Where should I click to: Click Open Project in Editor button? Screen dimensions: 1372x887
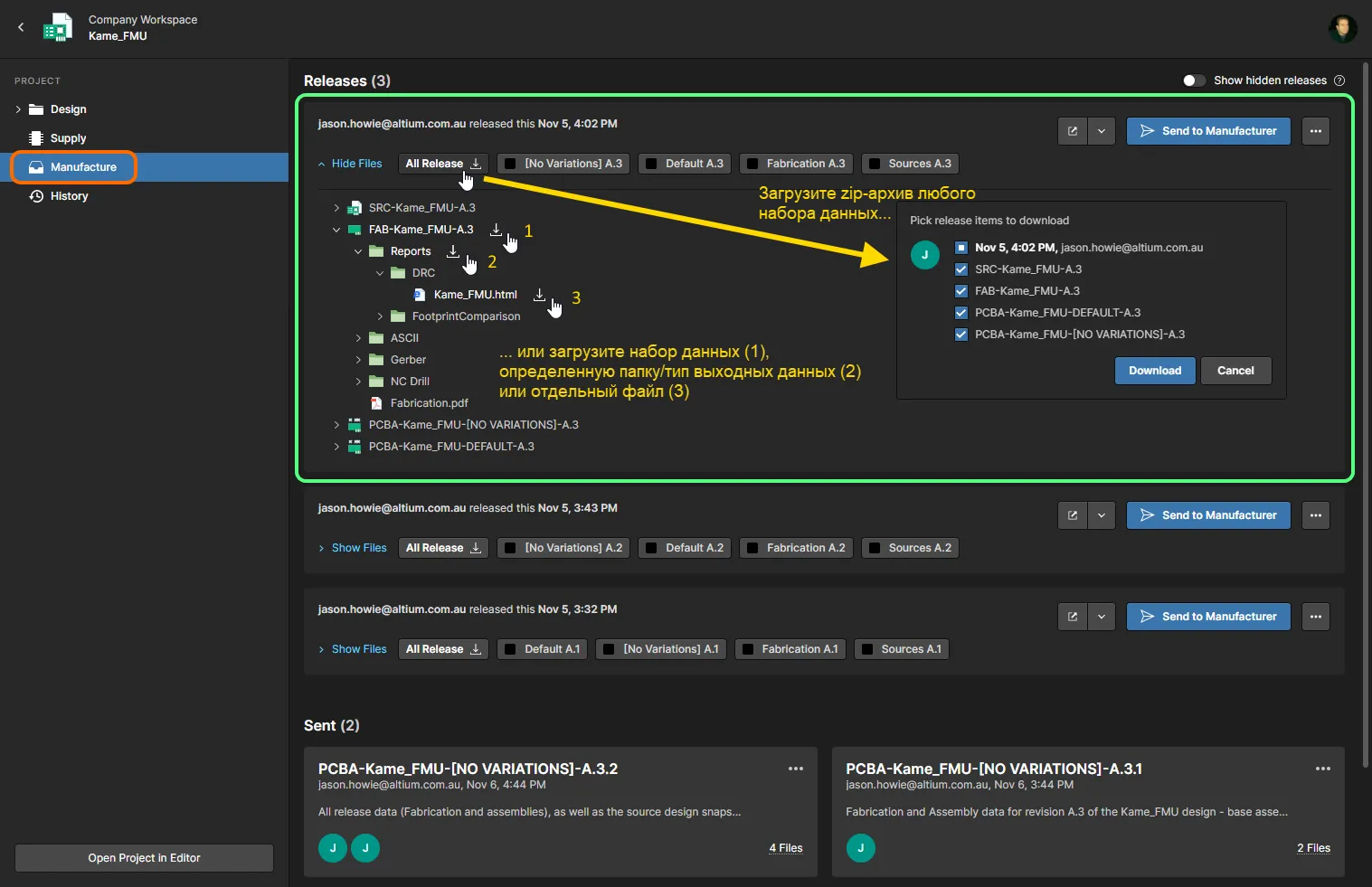[x=144, y=858]
